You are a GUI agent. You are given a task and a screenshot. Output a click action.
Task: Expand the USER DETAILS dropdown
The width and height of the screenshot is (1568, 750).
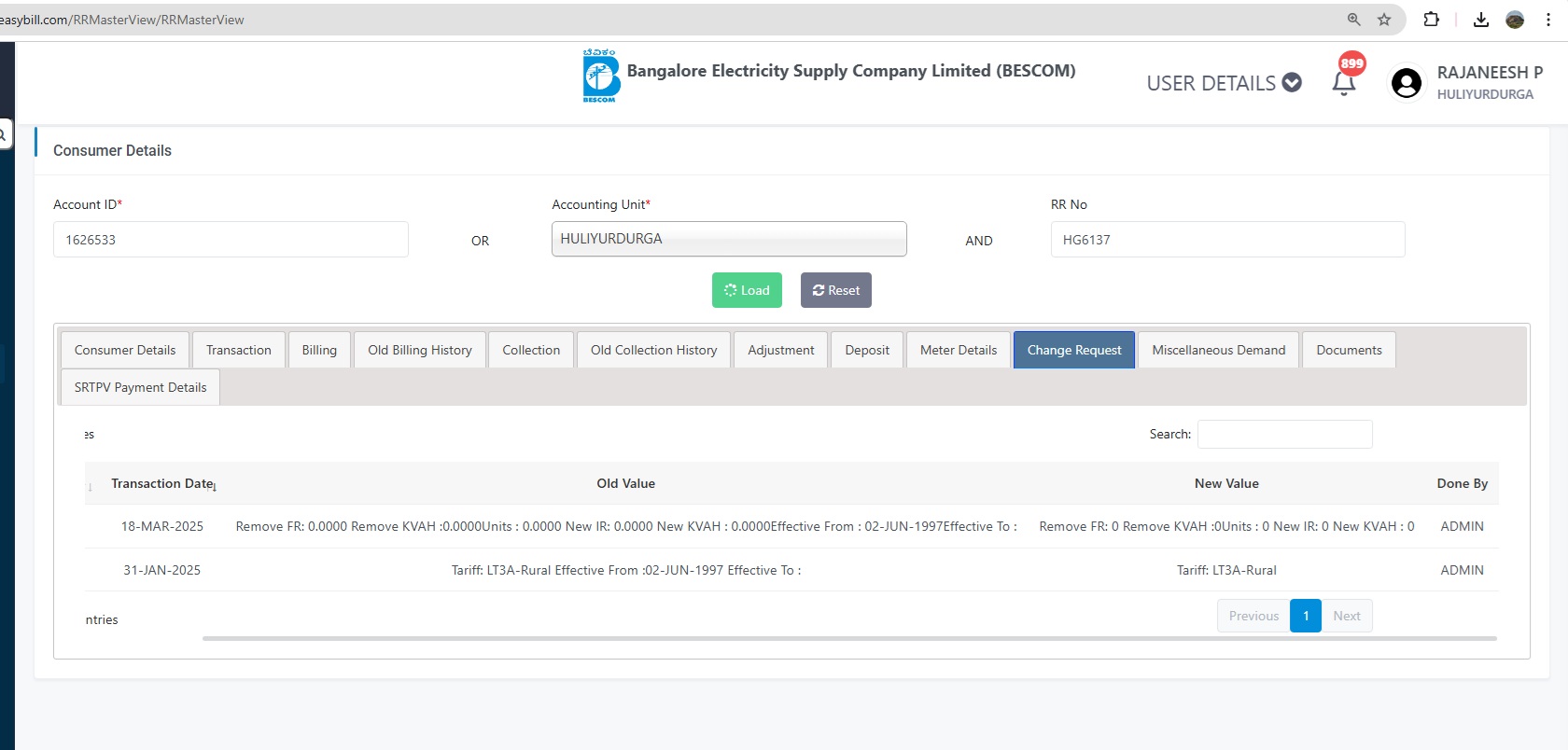pos(1224,83)
